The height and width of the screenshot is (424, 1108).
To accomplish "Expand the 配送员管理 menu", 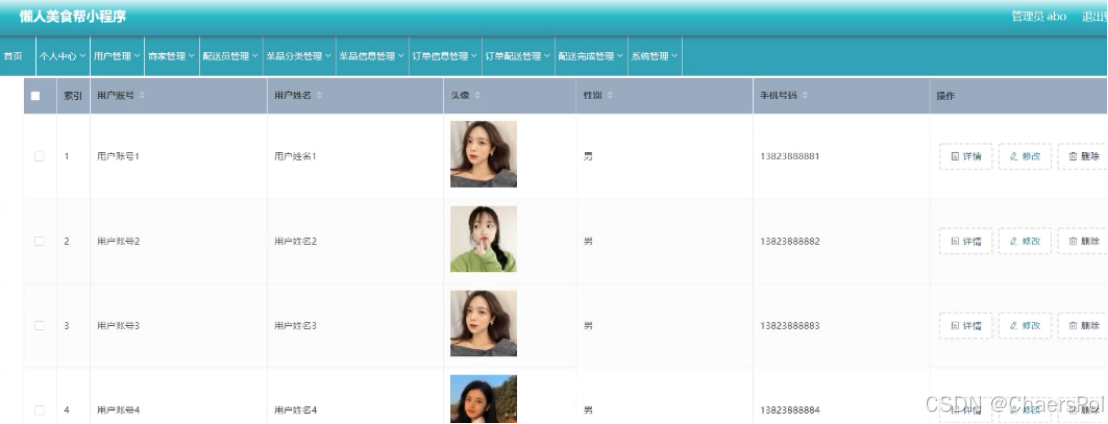I will (x=230, y=56).
